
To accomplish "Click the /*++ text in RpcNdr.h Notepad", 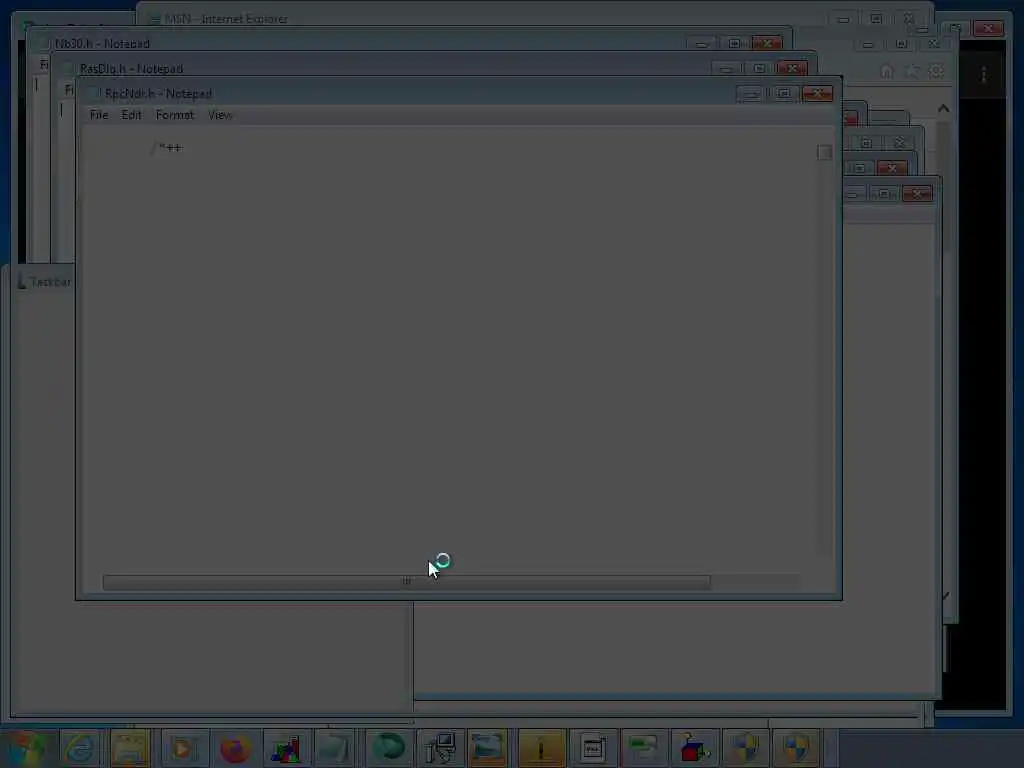I will click(x=167, y=148).
